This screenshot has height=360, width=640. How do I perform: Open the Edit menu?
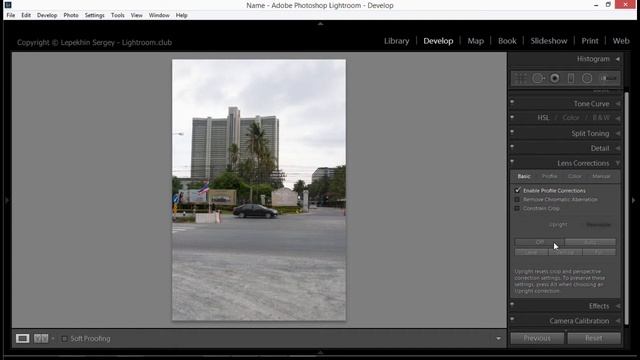pos(26,15)
